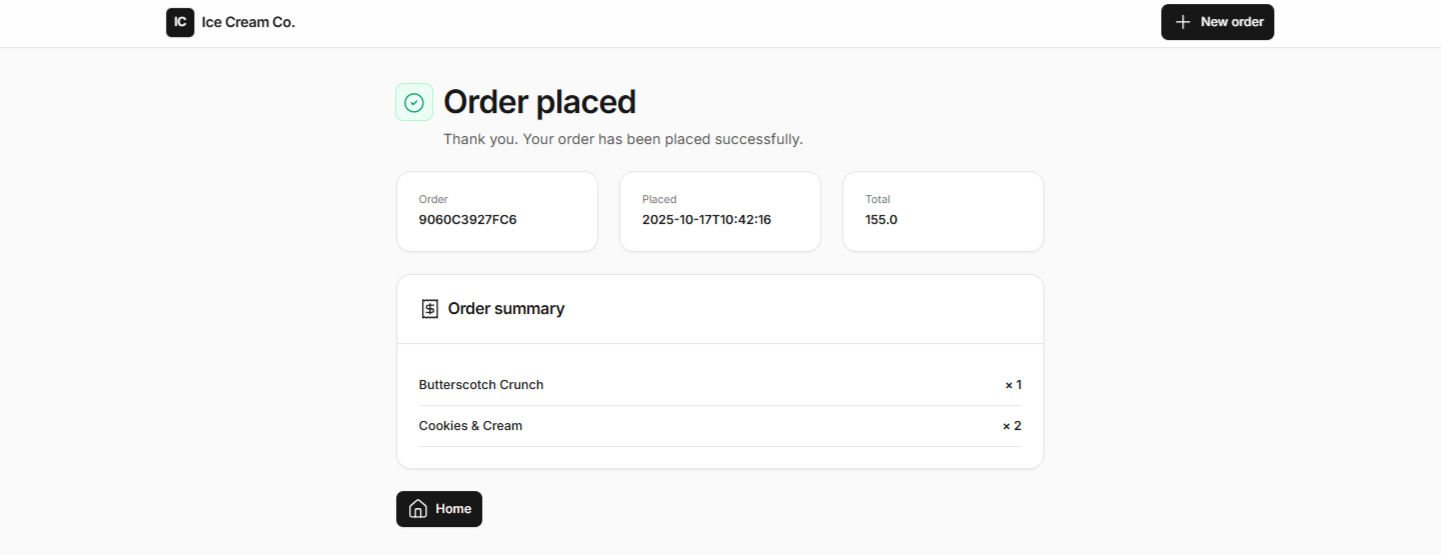This screenshot has height=555, width=1441.
Task: Click the thank you confirmation message
Action: pos(623,139)
